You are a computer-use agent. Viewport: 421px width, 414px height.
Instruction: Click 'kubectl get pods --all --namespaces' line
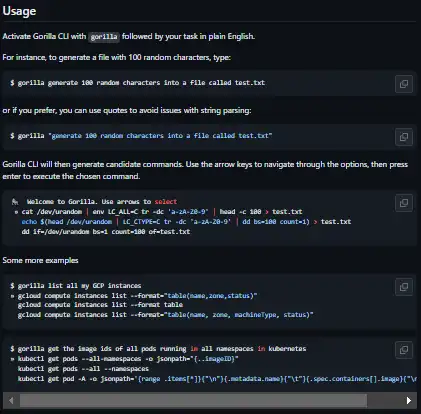click(x=83, y=369)
